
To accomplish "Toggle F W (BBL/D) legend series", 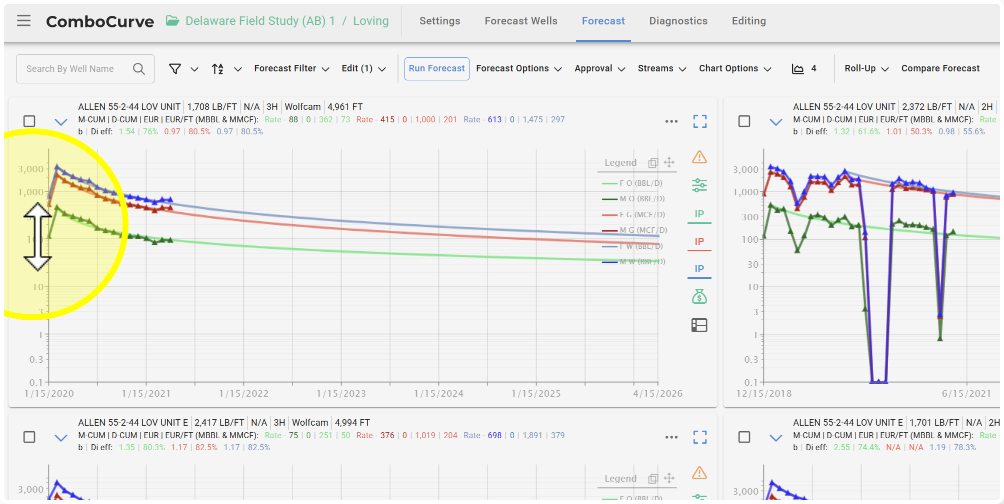I will tap(634, 246).
